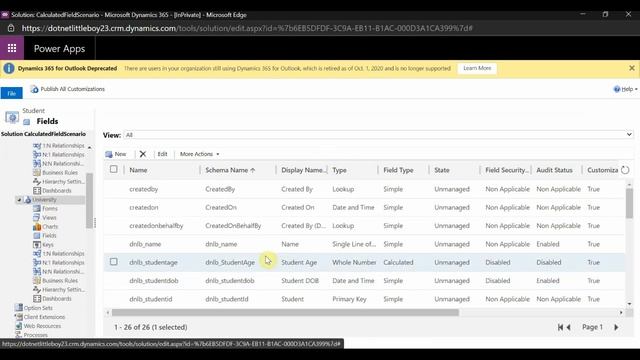Open Forms in the solution tree
Viewport: 640px width, 360px height.
49,209
